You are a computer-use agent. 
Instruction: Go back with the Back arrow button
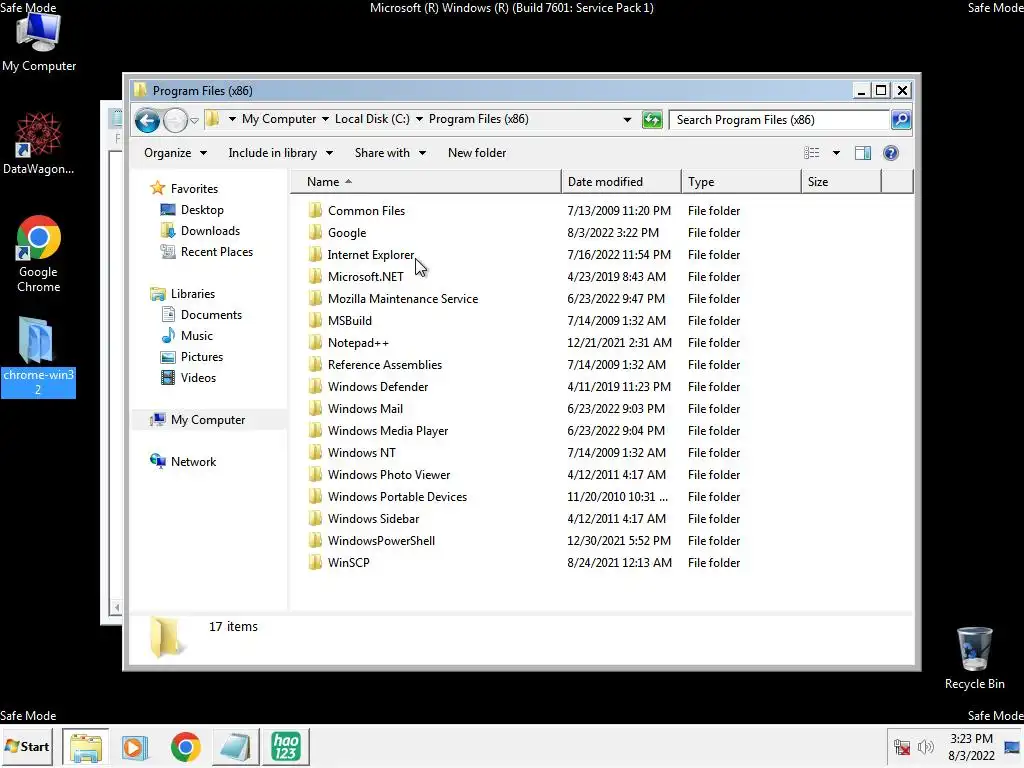point(147,120)
